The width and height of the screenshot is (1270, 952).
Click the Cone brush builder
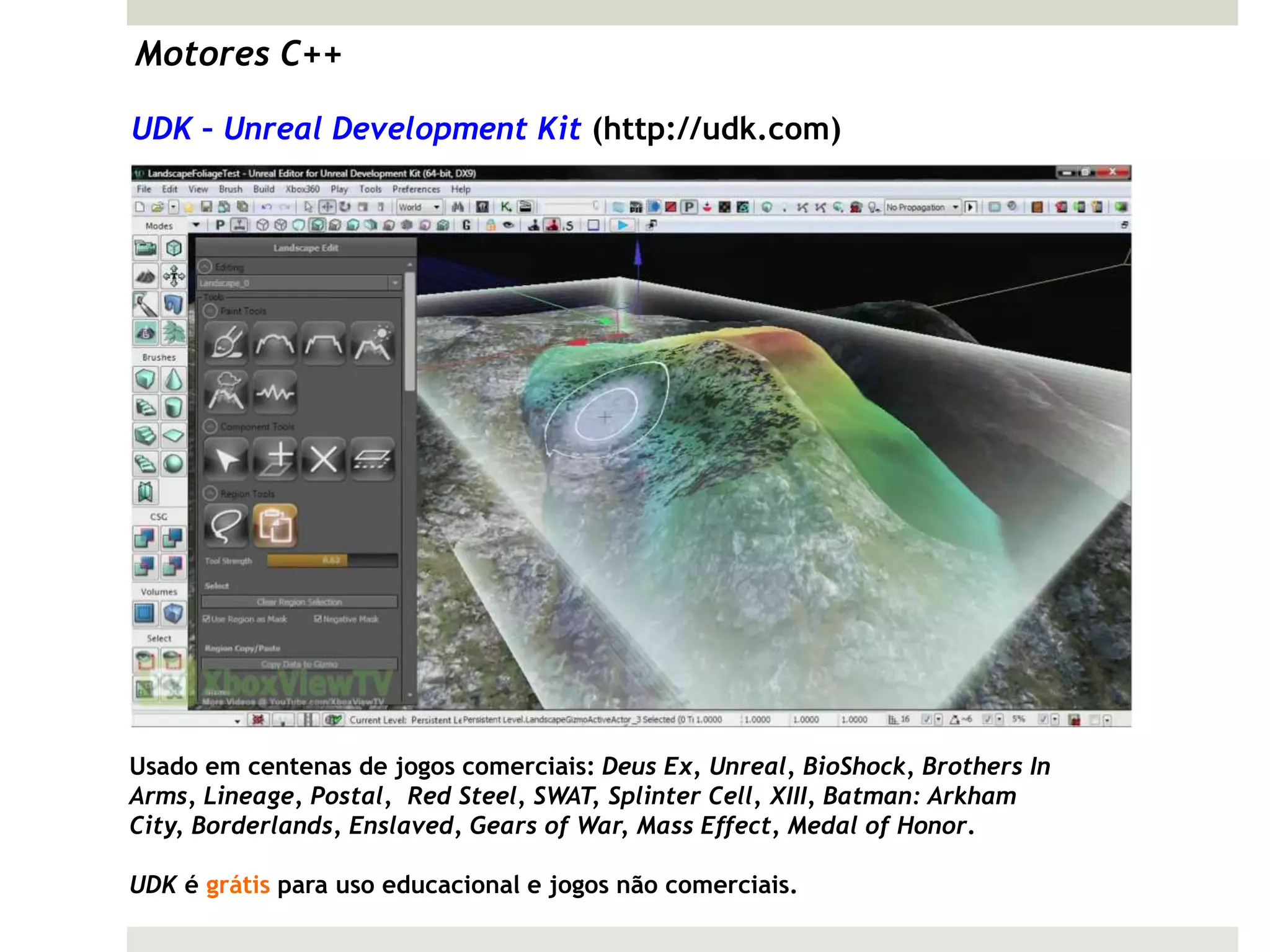click(174, 379)
